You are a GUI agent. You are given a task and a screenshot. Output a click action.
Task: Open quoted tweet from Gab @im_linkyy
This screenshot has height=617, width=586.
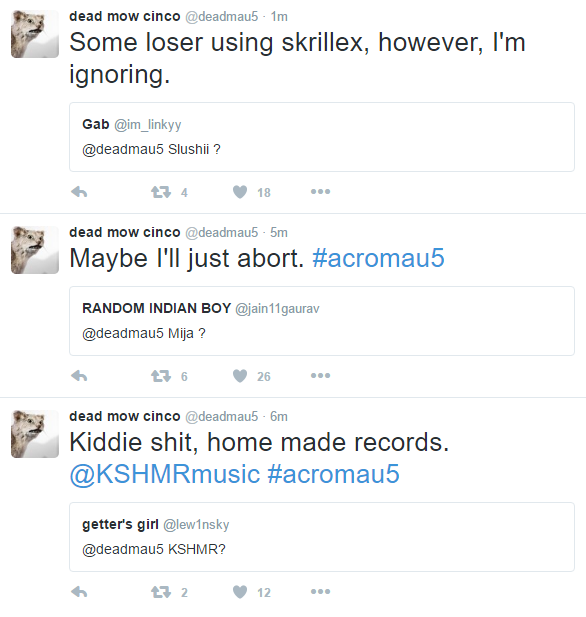[322, 137]
